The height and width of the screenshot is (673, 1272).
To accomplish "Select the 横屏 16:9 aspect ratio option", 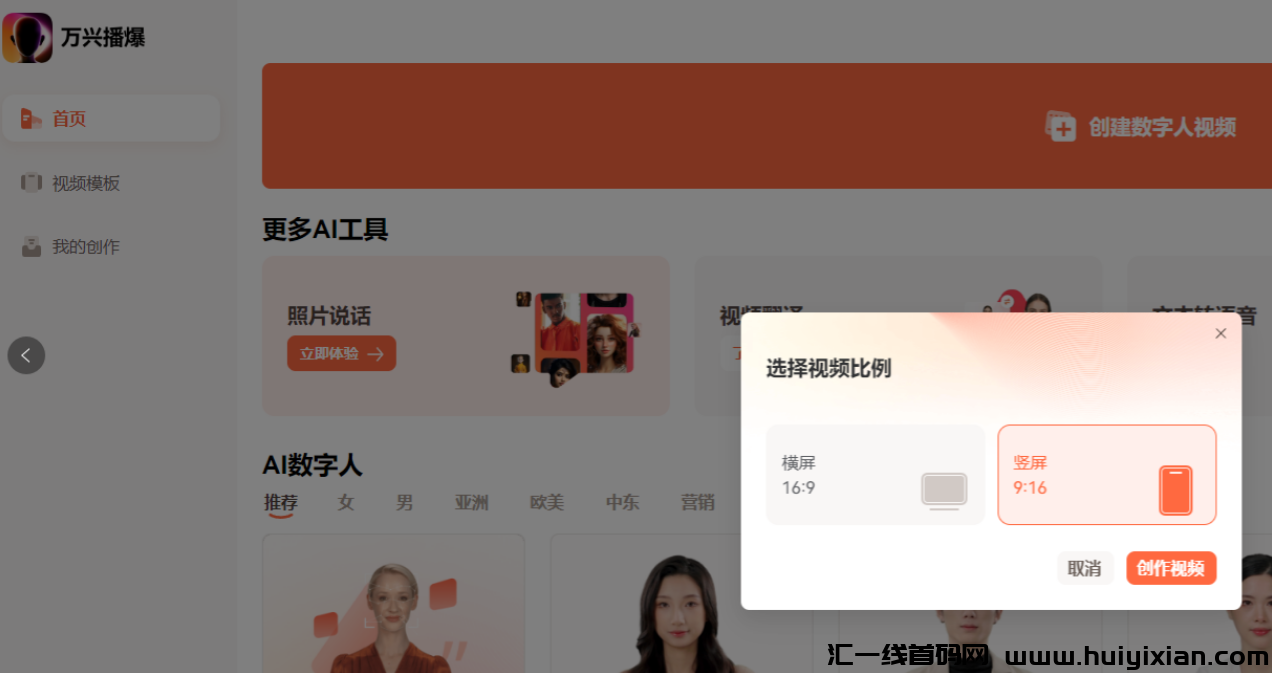I will pos(875,475).
